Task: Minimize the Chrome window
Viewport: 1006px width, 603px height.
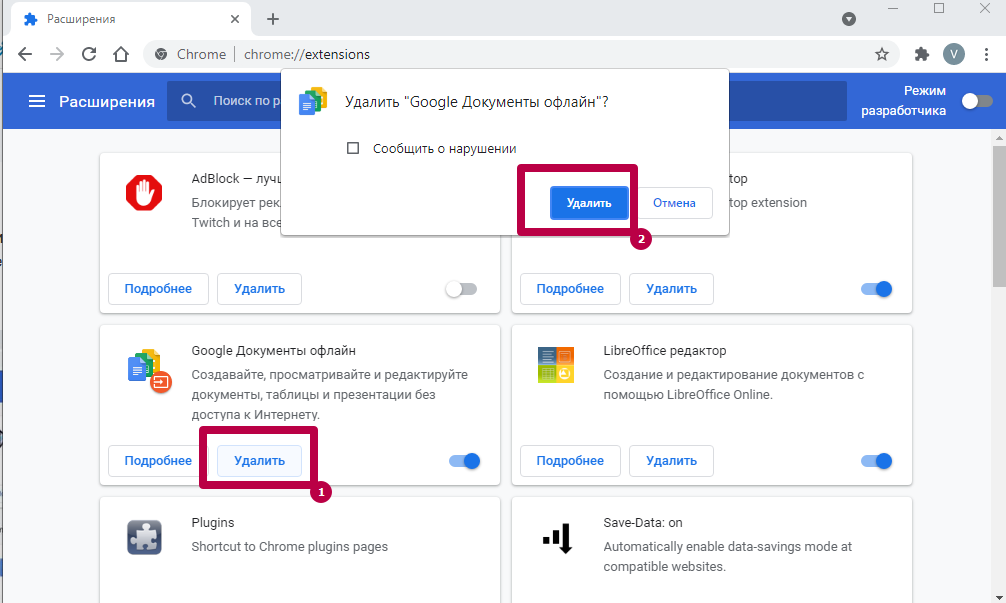Action: [892, 8]
